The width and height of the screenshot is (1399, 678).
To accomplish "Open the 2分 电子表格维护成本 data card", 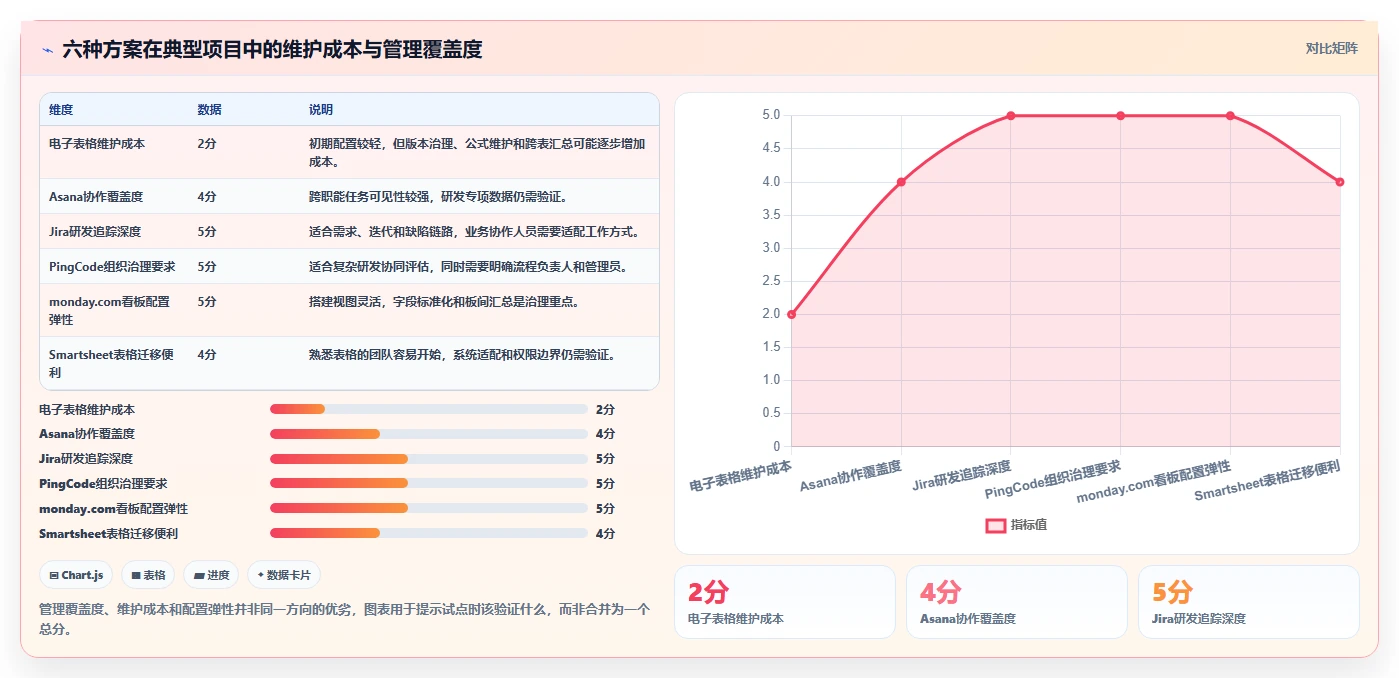I will pyautogui.click(x=785, y=602).
